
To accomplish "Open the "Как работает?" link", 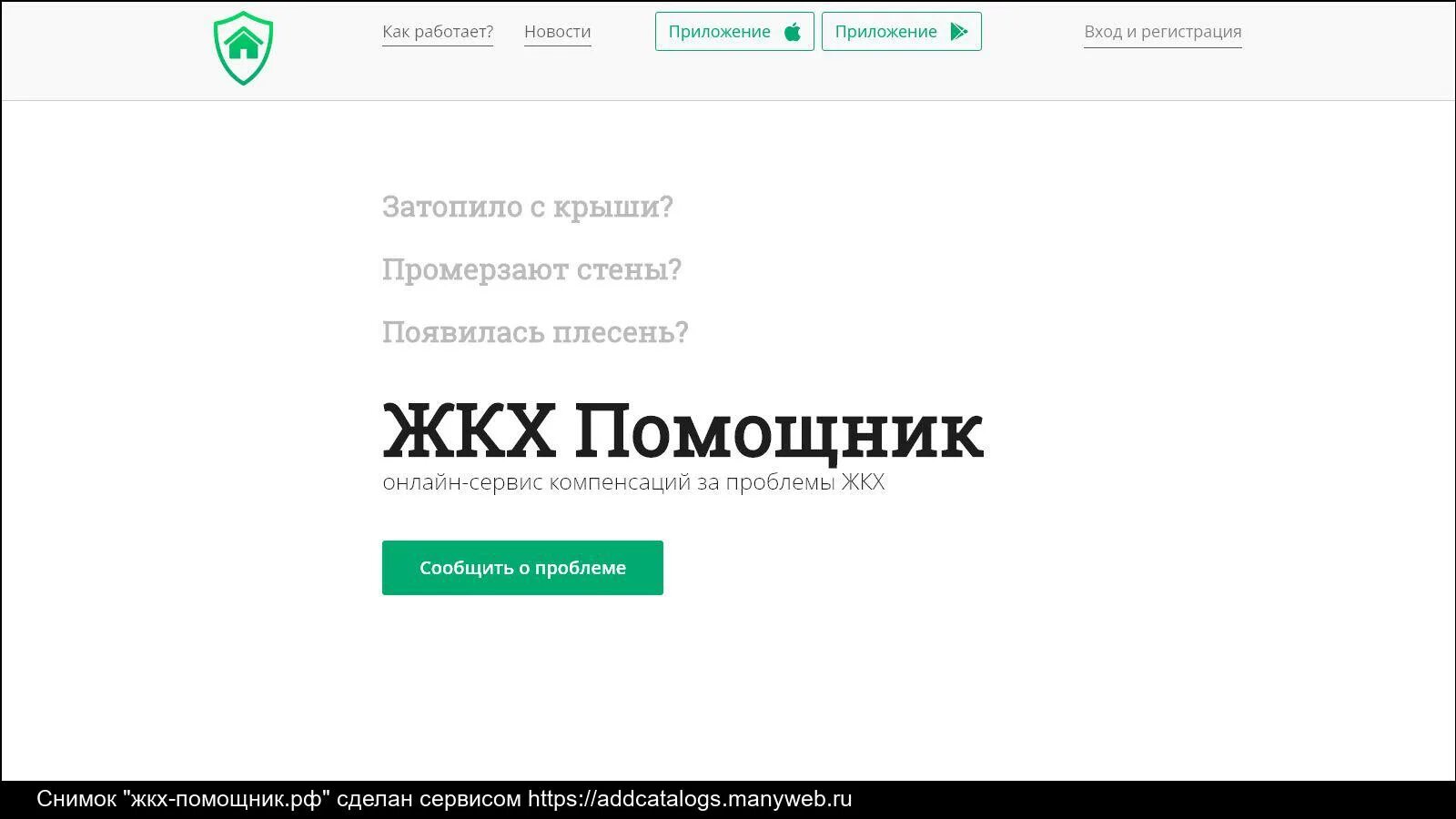I will 438,32.
